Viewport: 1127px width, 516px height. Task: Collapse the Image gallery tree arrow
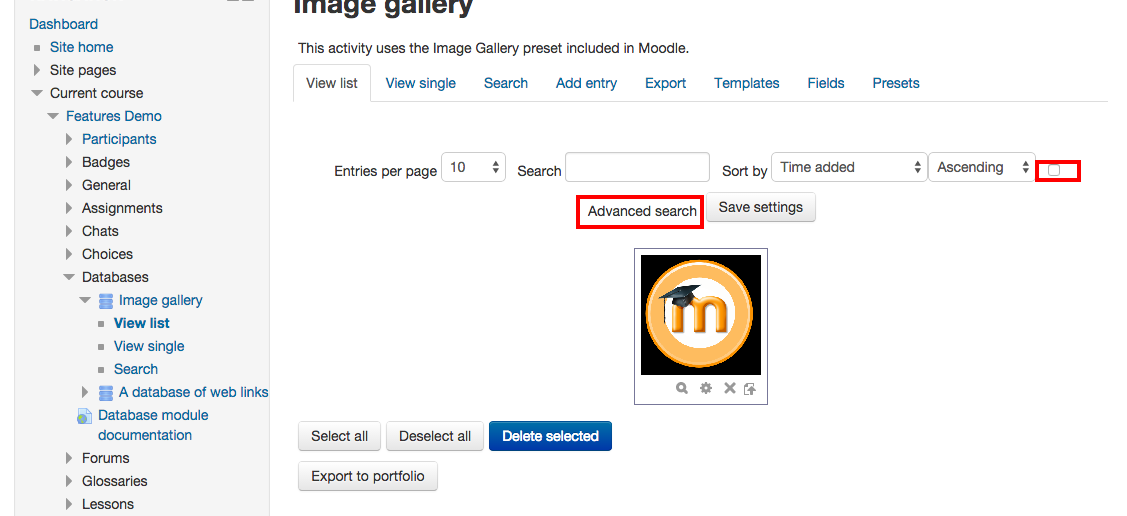pos(85,300)
